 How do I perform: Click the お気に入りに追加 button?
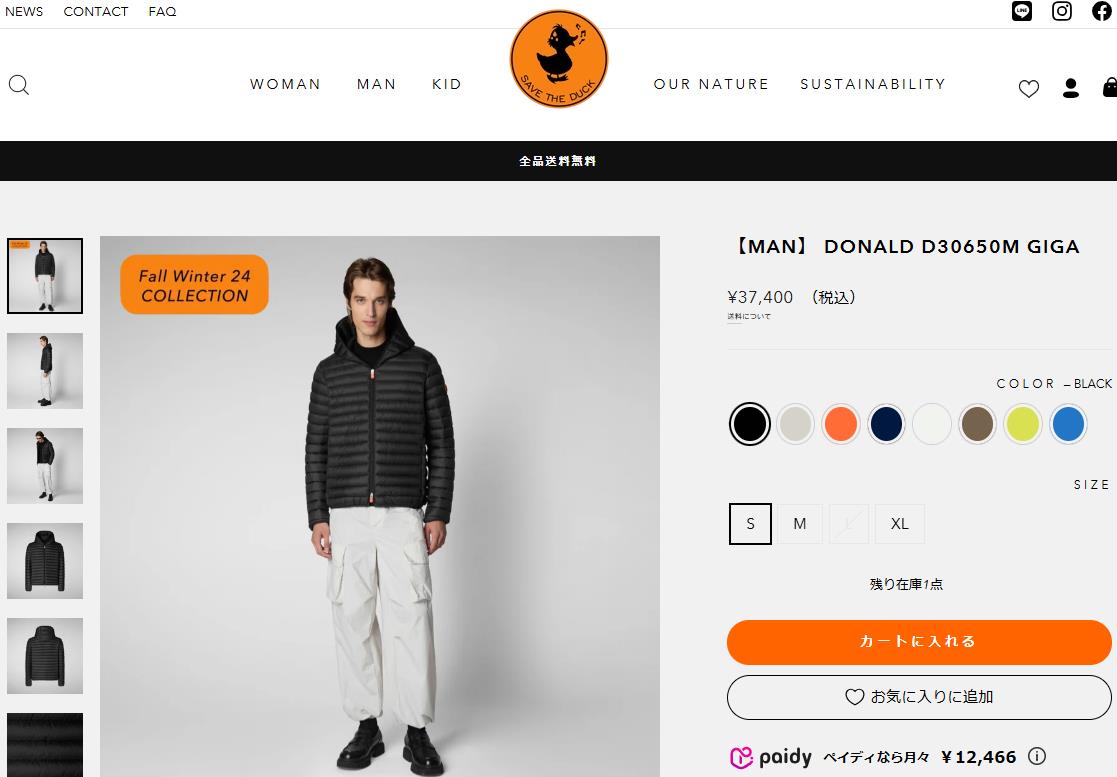pyautogui.click(x=919, y=697)
